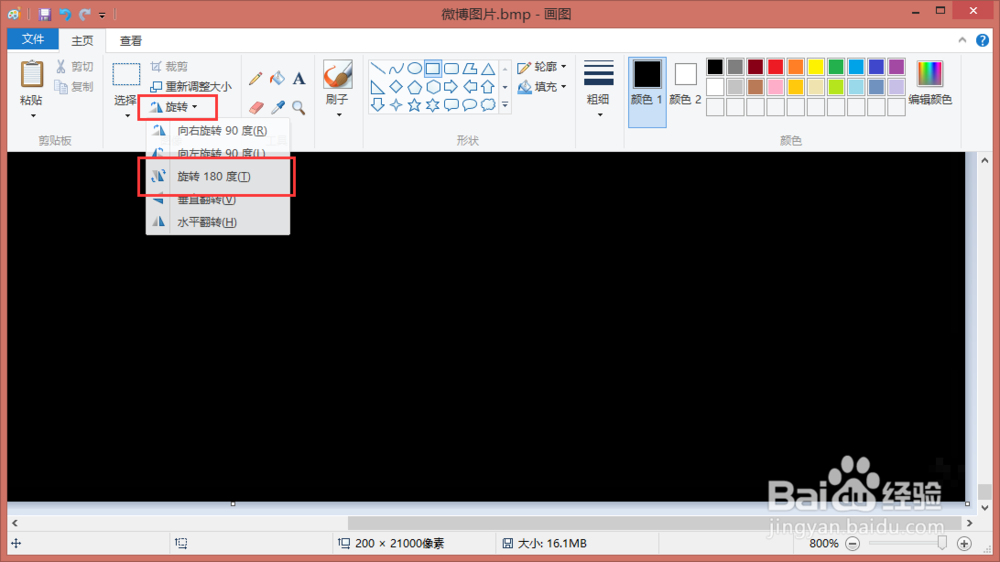Select the Pencil tool
Viewport: 1000px width, 562px height.
(256, 78)
